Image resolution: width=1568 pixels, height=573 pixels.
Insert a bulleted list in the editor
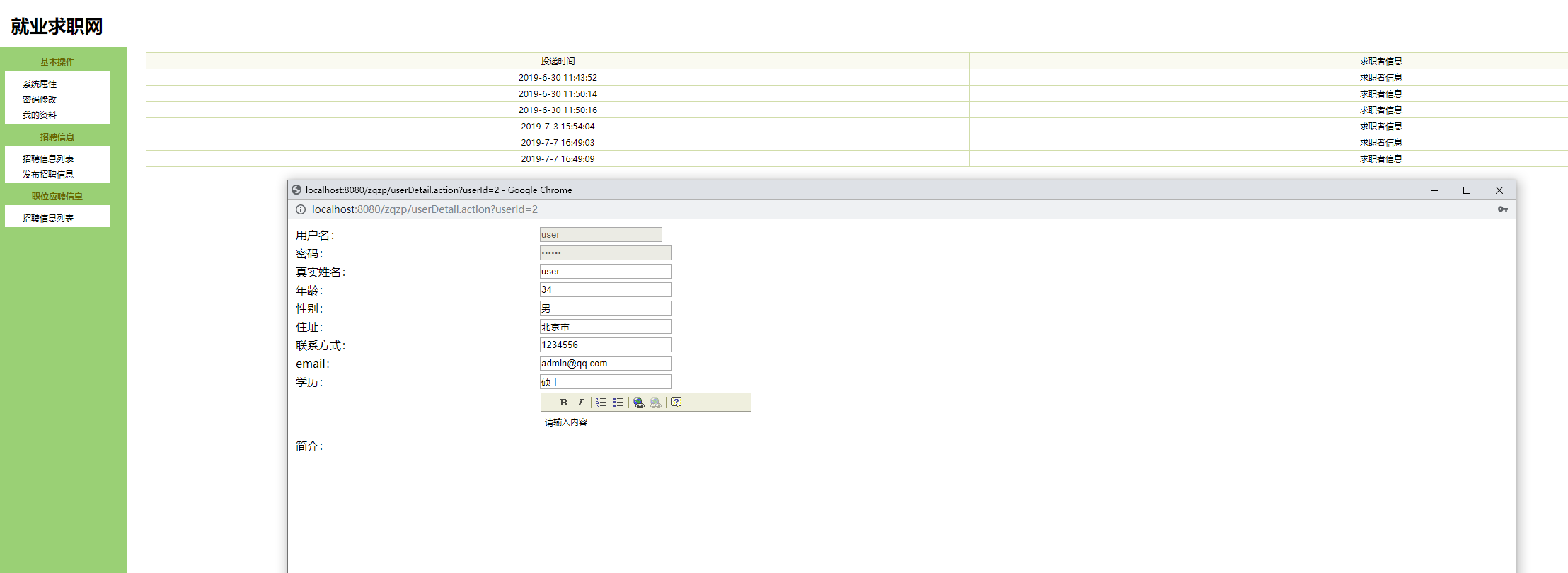pyautogui.click(x=618, y=403)
